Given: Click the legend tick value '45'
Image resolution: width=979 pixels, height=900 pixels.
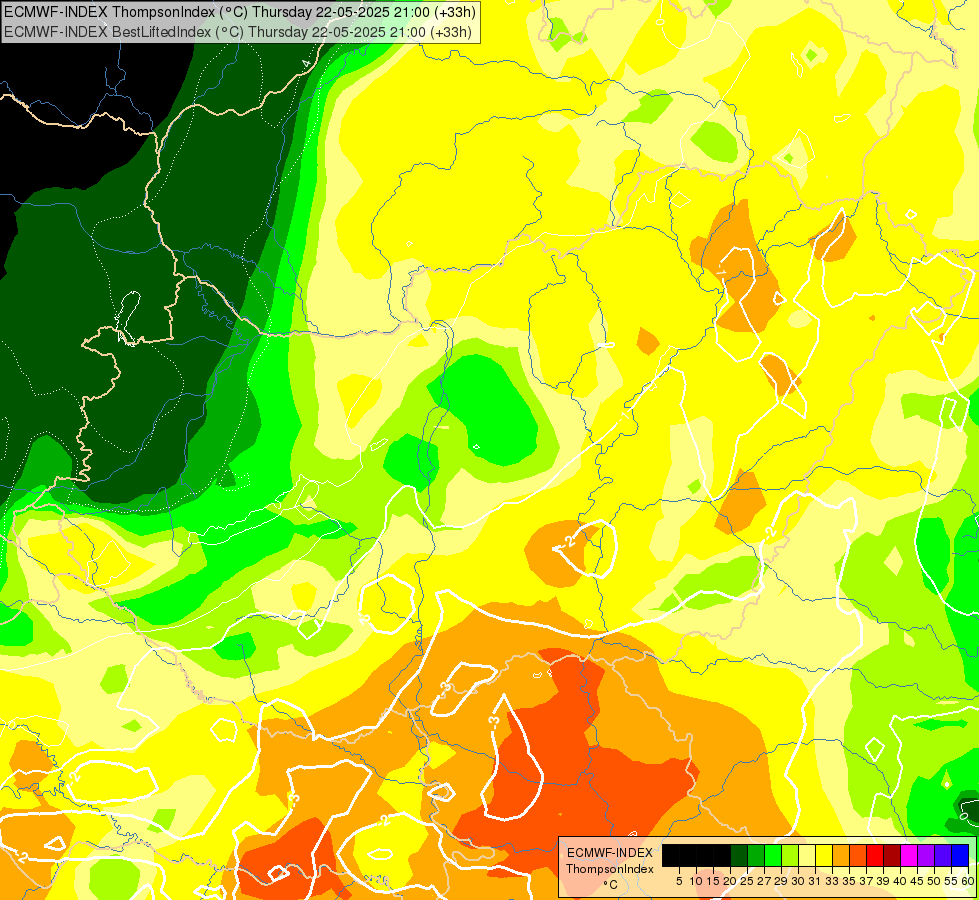Looking at the screenshot, I should coord(918,881).
